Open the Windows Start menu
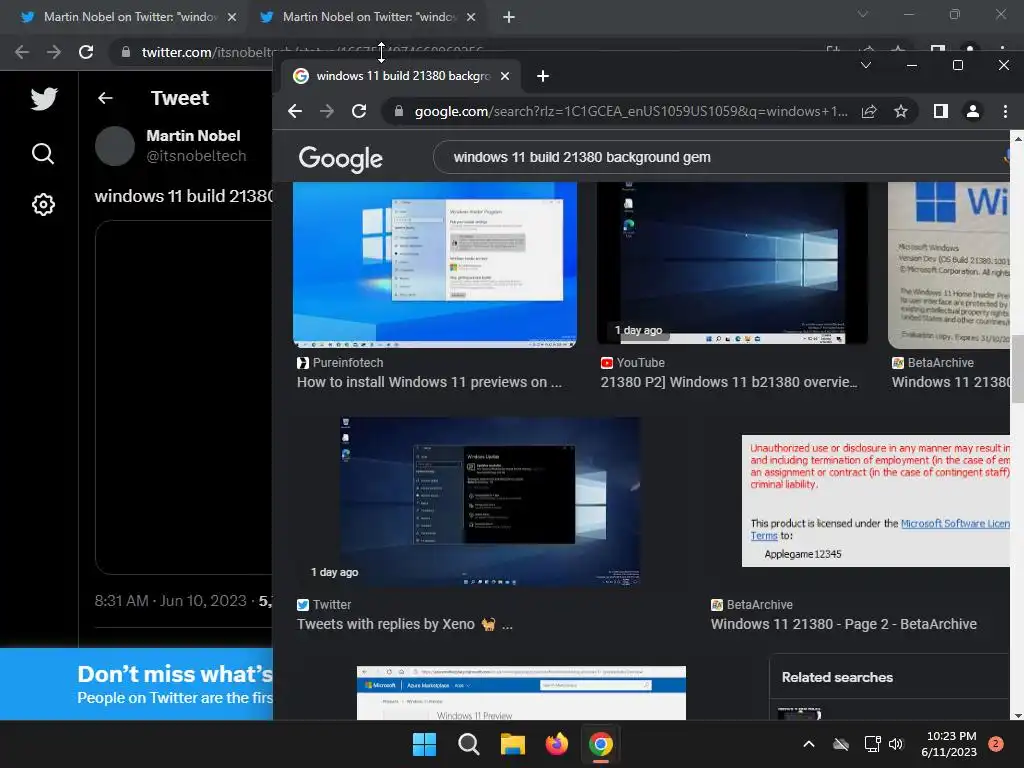Screen dimensions: 1024x768 coord(424,744)
